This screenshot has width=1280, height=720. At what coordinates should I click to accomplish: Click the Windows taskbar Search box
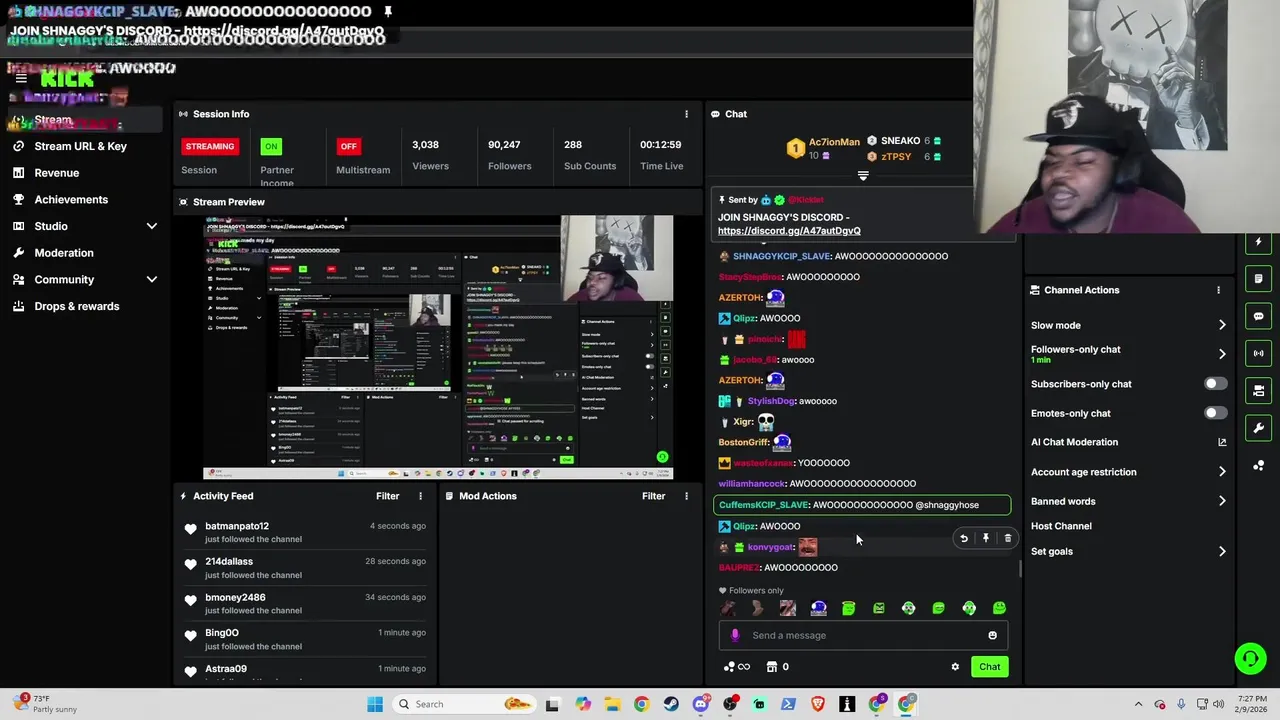[462, 704]
